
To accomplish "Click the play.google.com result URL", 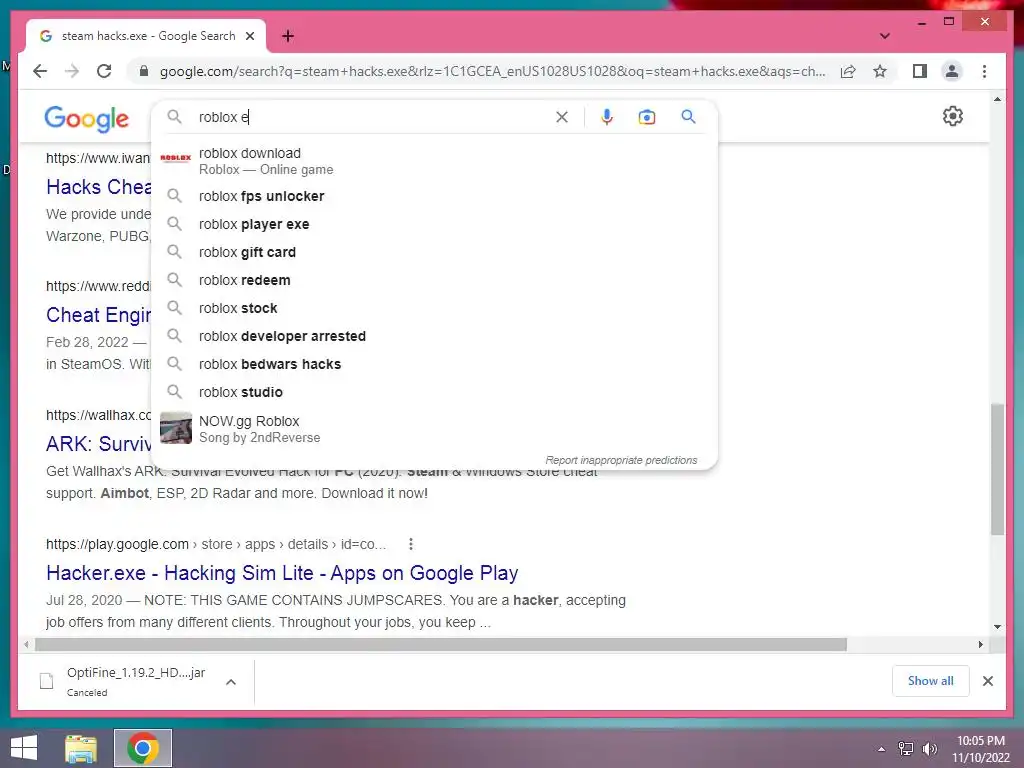I will [216, 544].
